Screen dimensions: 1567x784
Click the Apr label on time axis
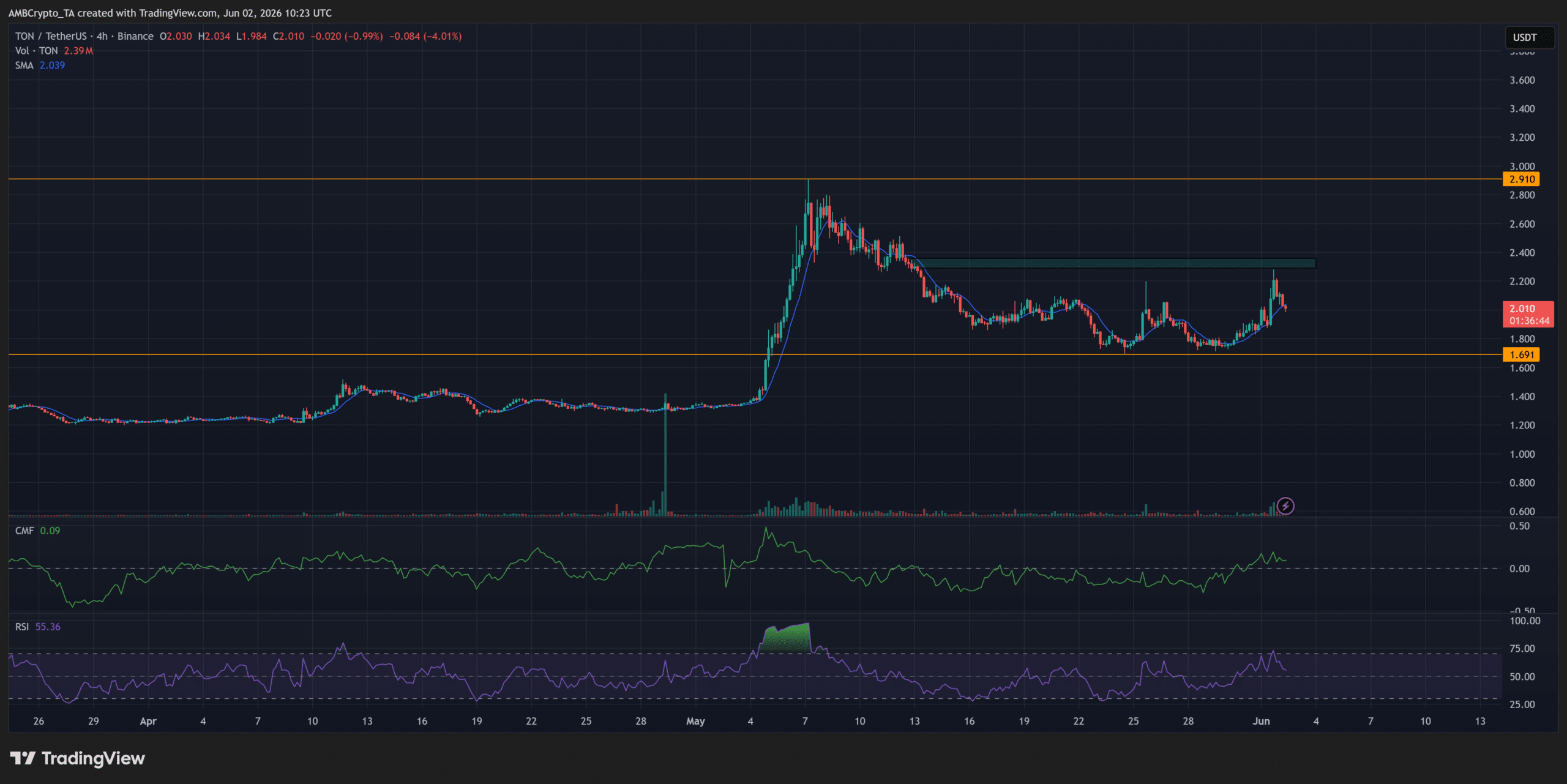pos(148,722)
